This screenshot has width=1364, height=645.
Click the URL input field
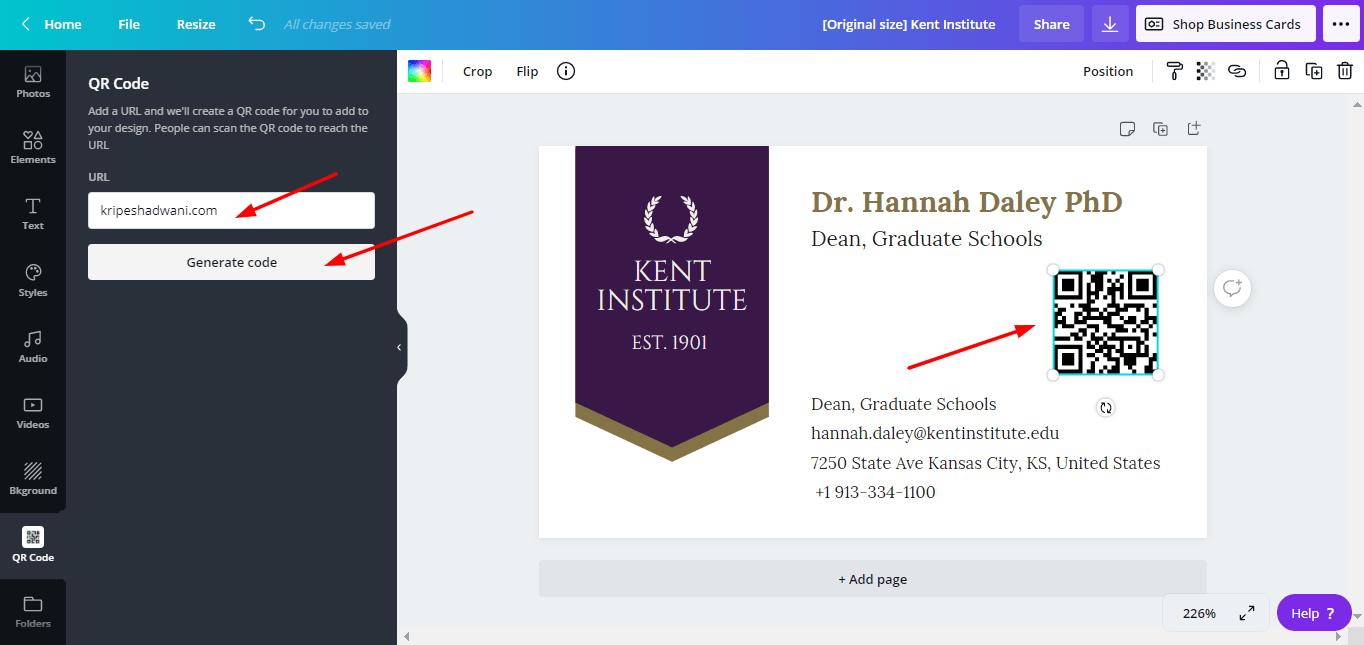click(231, 210)
